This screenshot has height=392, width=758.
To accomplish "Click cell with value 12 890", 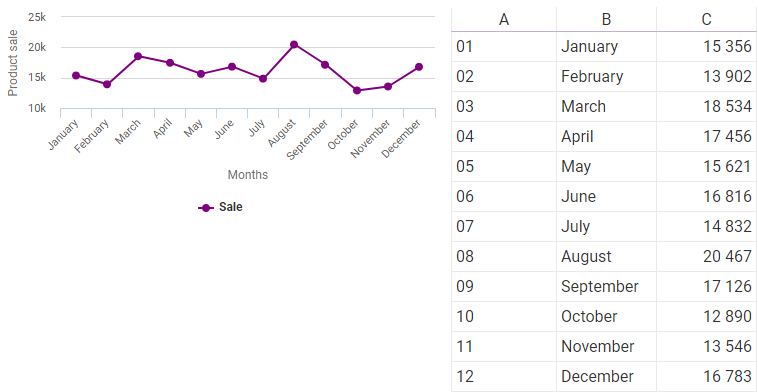I will [706, 316].
